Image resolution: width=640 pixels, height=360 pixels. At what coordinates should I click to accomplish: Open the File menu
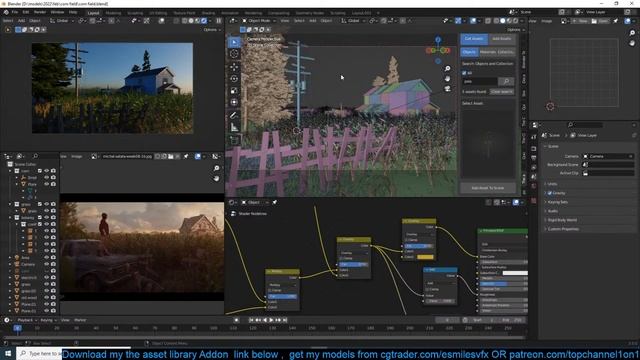[15, 12]
